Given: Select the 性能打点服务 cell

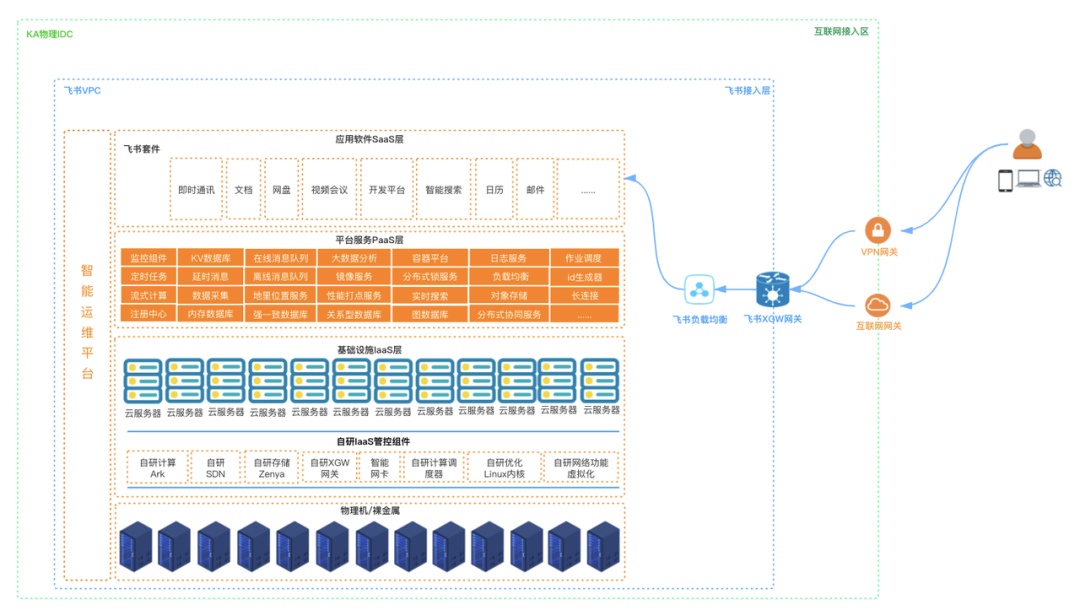Looking at the screenshot, I should click(x=354, y=295).
